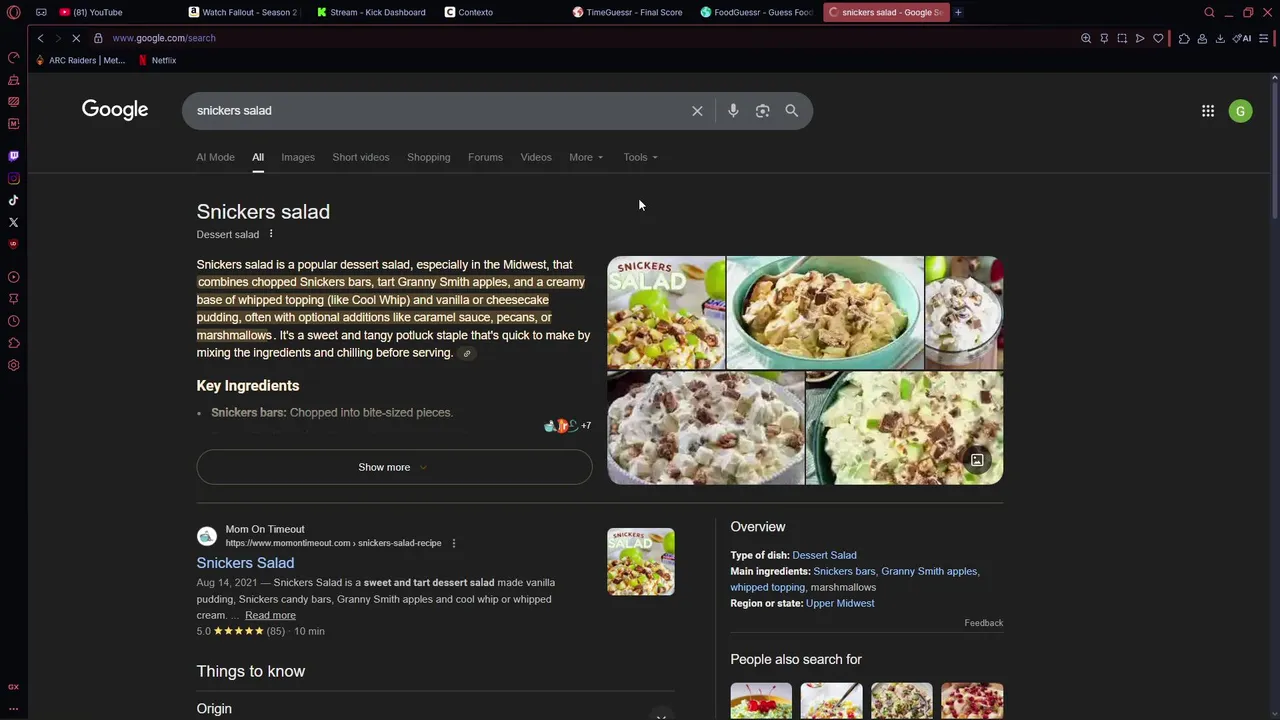Click the site lock icon in address bar
The height and width of the screenshot is (720, 1280).
click(x=98, y=38)
